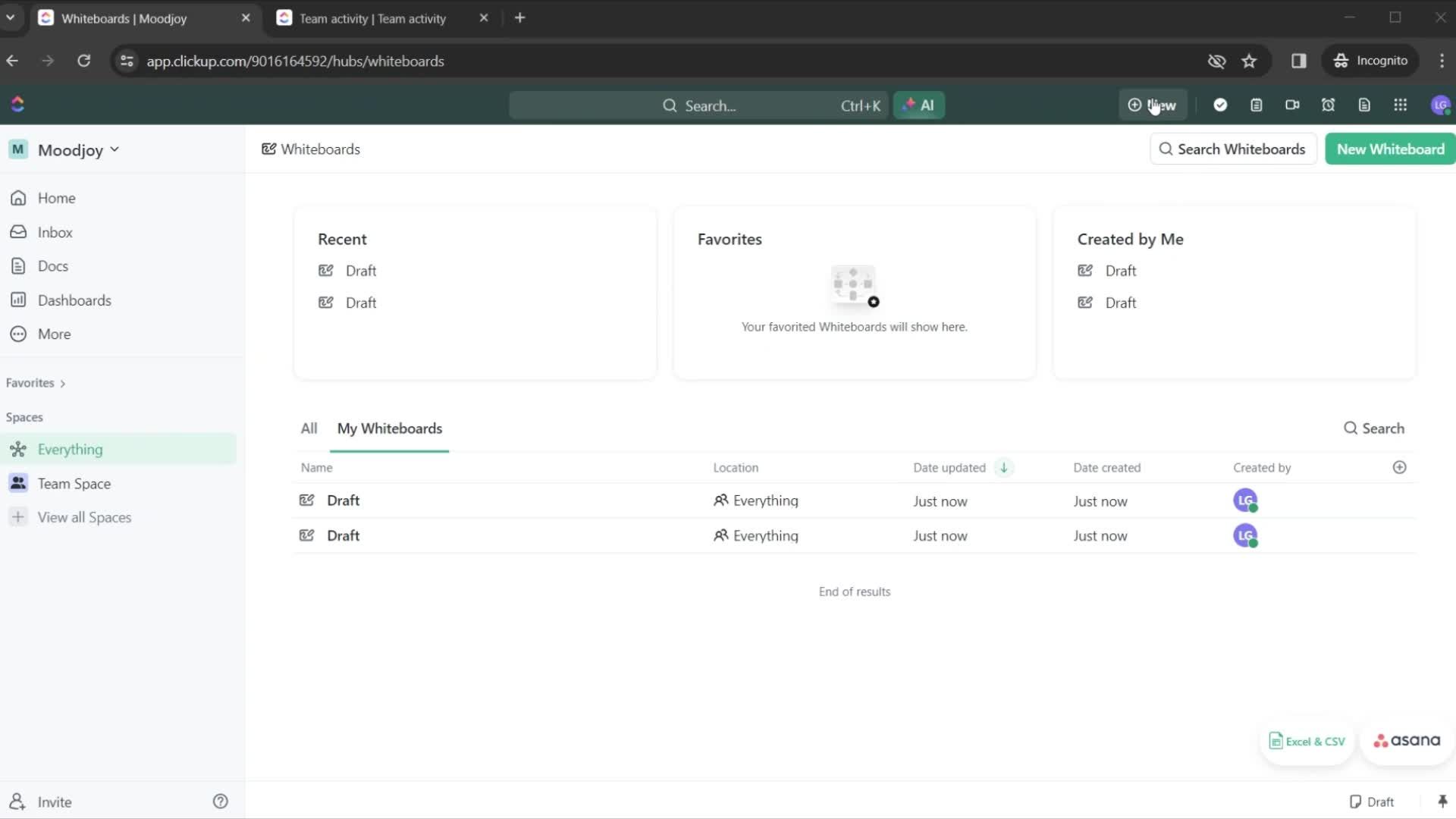Switch to the My Whiteboards tab
1456x819 pixels.
(x=389, y=428)
